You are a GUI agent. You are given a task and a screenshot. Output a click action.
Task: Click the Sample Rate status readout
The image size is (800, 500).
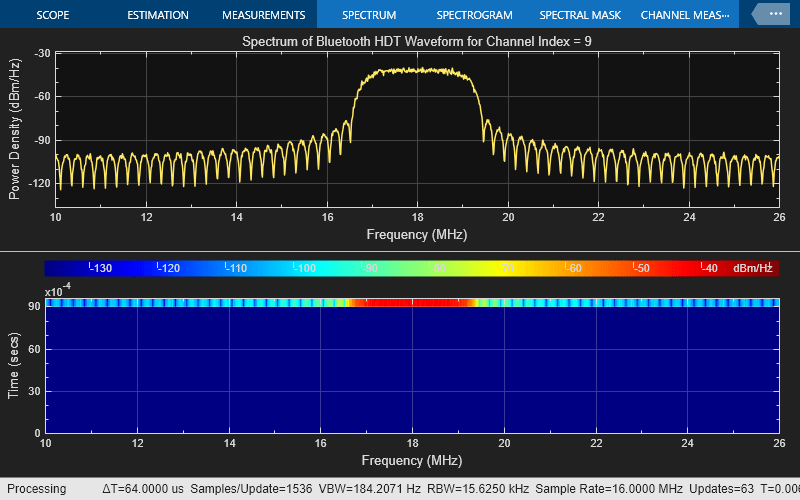(x=614, y=489)
